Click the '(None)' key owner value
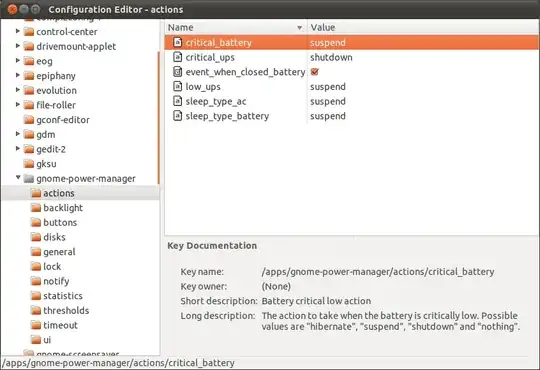Screen dimensions: 540x370 pos(276,286)
